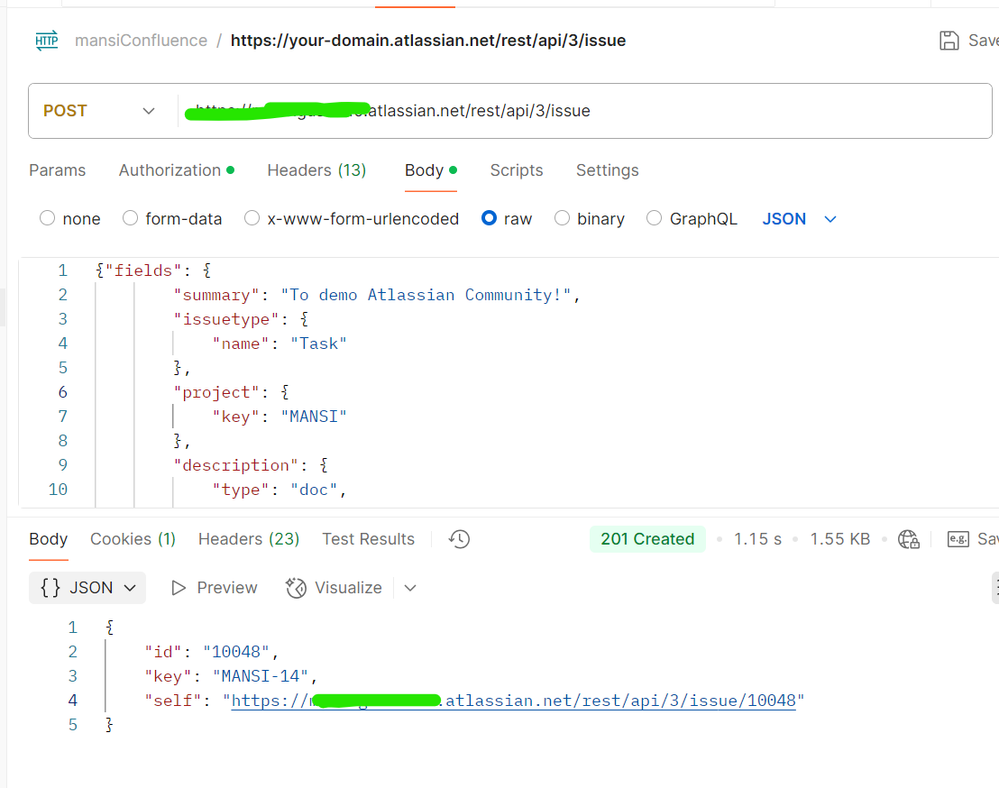Open the response Headers (23) tab
This screenshot has width=999, height=788.
pyautogui.click(x=248, y=539)
